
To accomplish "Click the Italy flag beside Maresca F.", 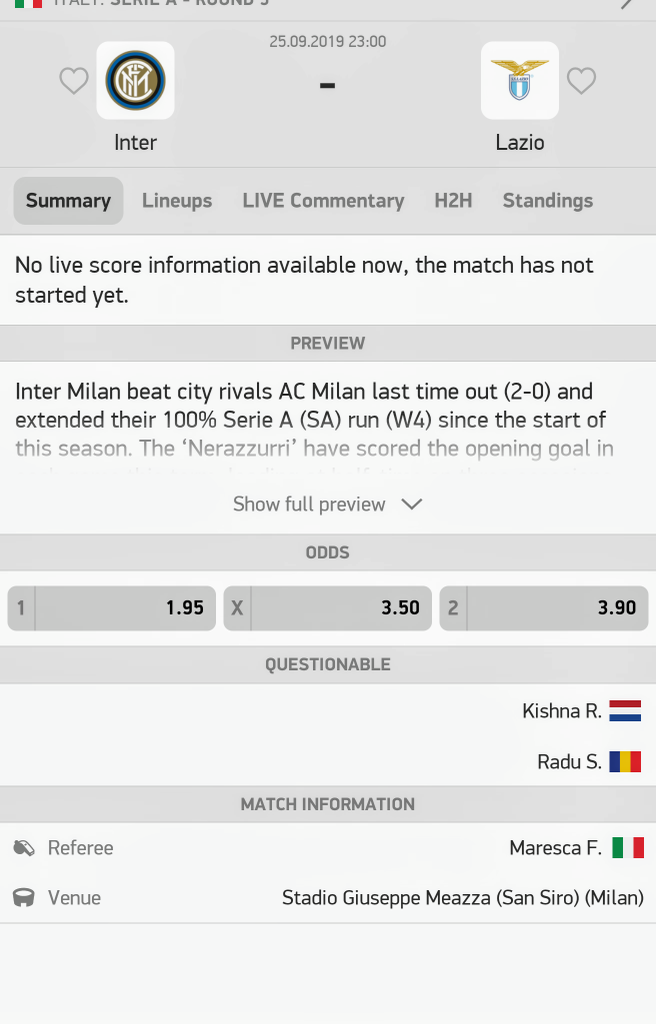I will pos(628,848).
